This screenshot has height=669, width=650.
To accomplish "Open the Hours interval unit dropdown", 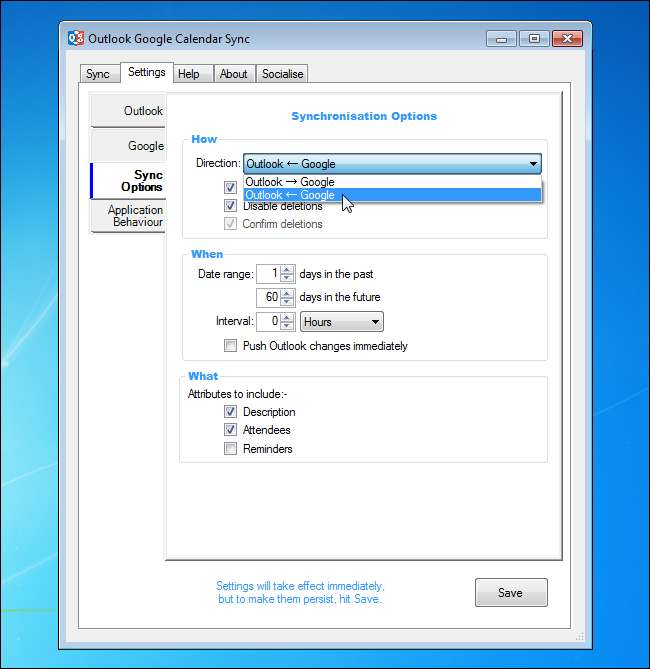I will [342, 322].
